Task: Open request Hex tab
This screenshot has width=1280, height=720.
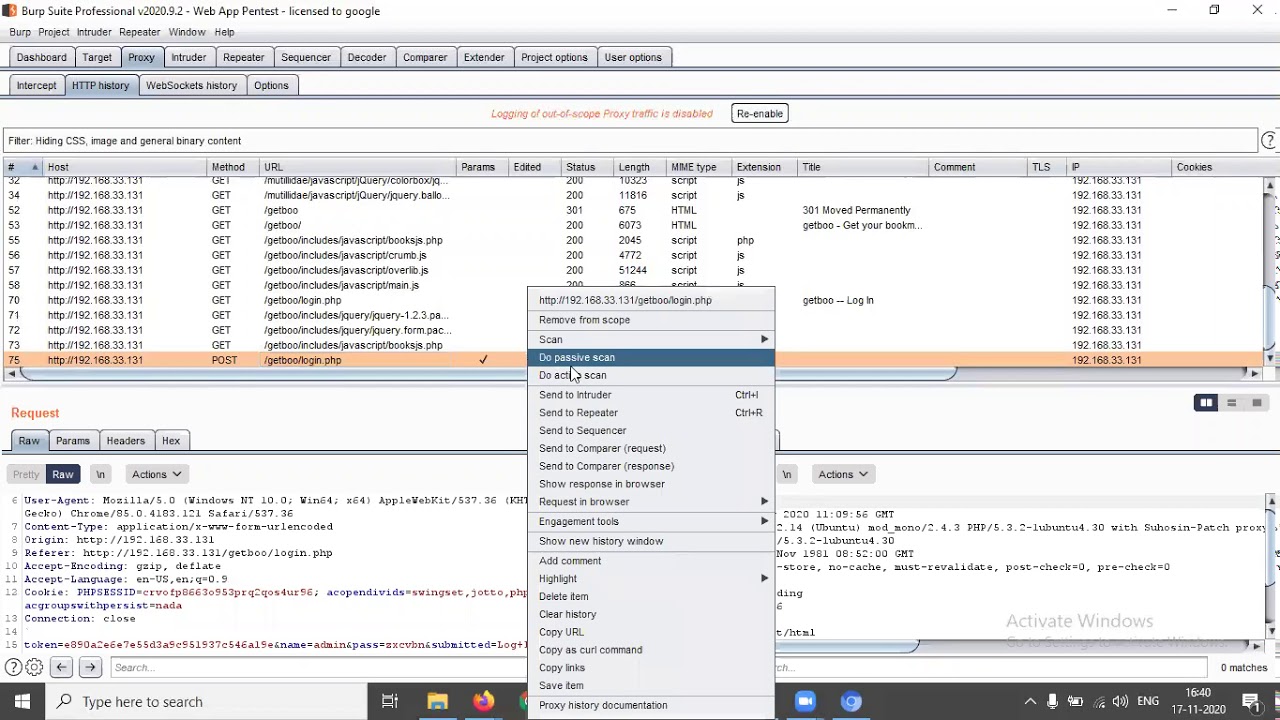Action: (x=171, y=441)
